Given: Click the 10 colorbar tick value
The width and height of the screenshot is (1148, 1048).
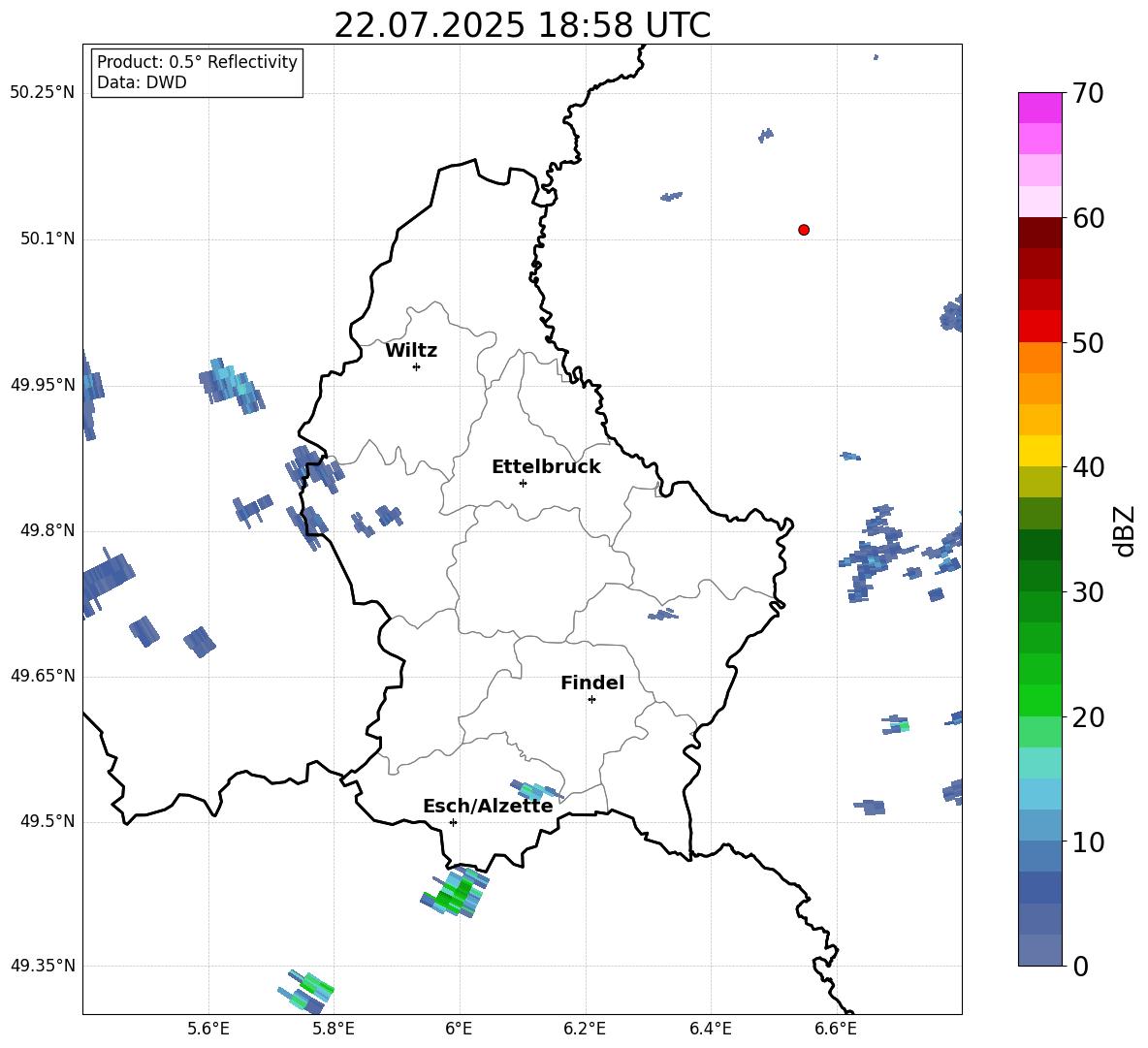Looking at the screenshot, I should click(1088, 842).
